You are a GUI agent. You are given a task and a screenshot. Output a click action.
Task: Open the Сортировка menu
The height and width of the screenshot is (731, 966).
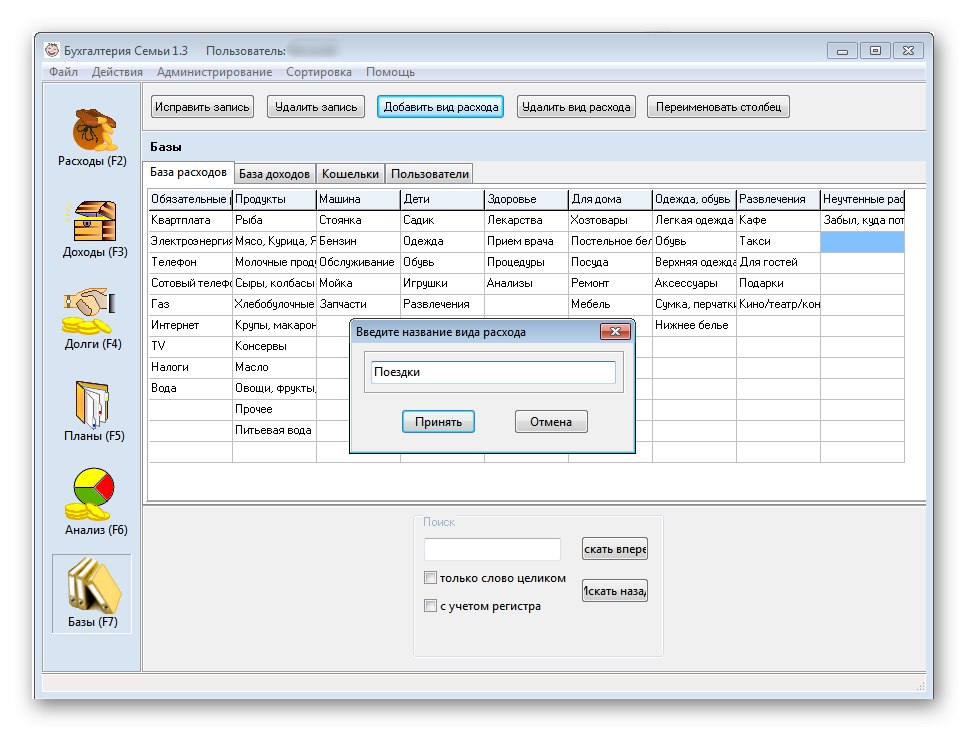[318, 72]
